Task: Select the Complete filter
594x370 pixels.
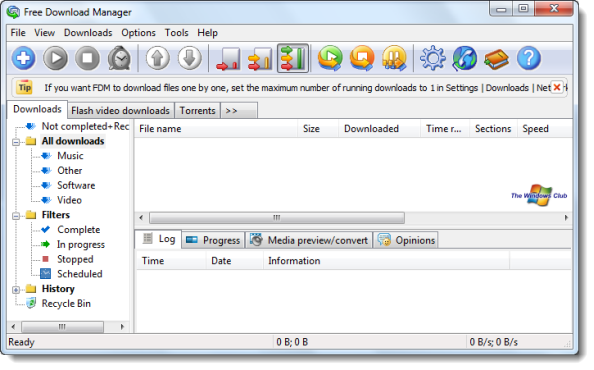Action: (x=78, y=230)
